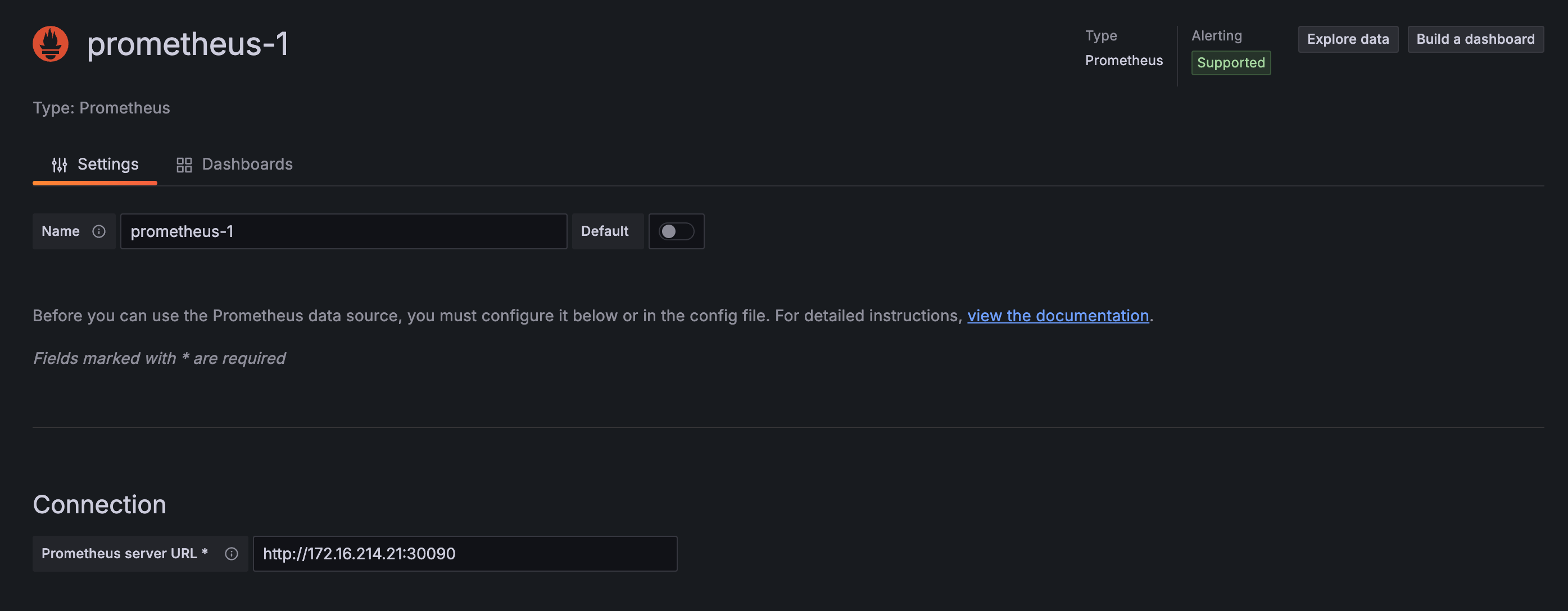Image resolution: width=1568 pixels, height=611 pixels.
Task: Toggle the Default data source switch
Action: (x=676, y=231)
